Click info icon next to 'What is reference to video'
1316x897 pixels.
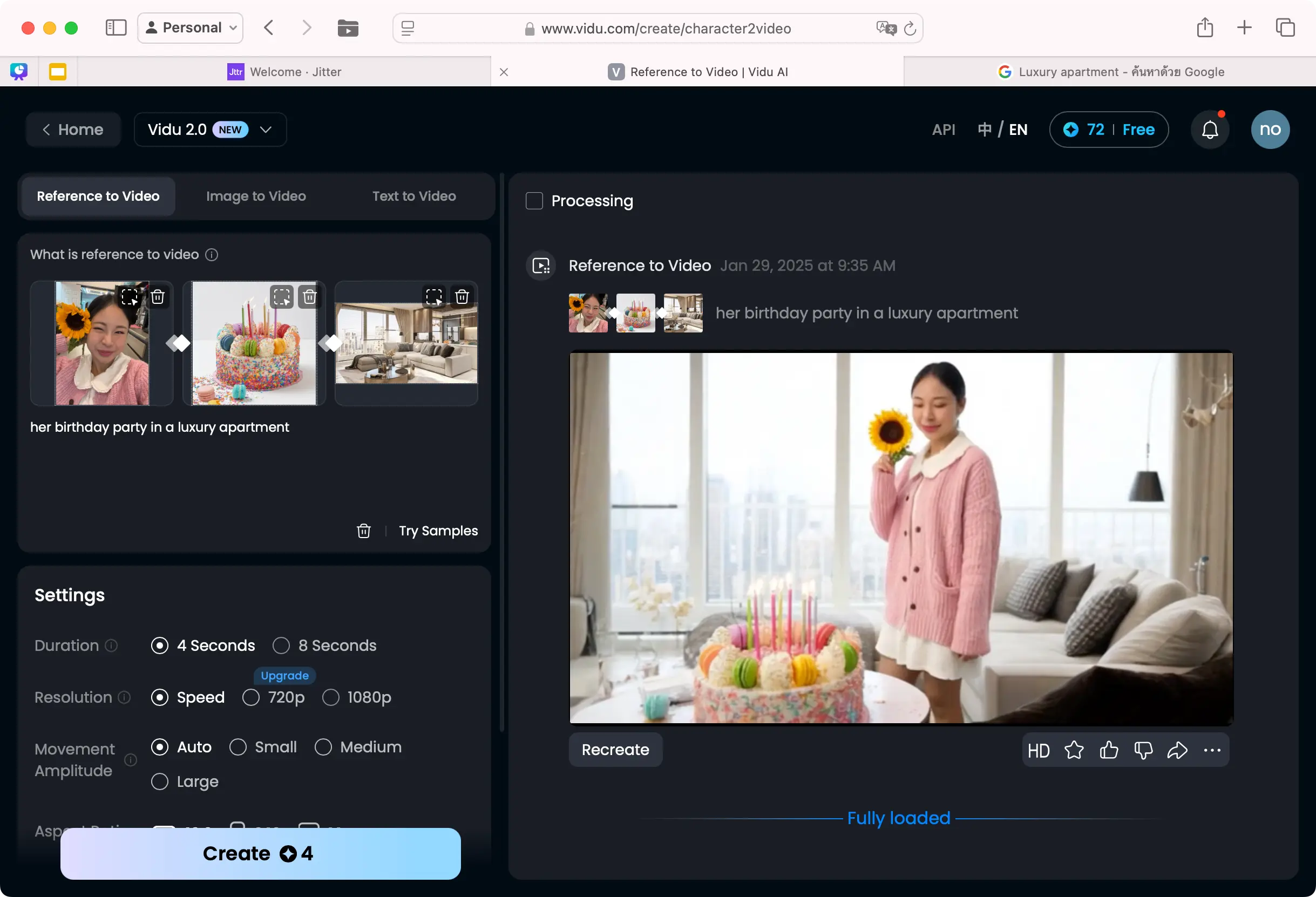point(212,255)
